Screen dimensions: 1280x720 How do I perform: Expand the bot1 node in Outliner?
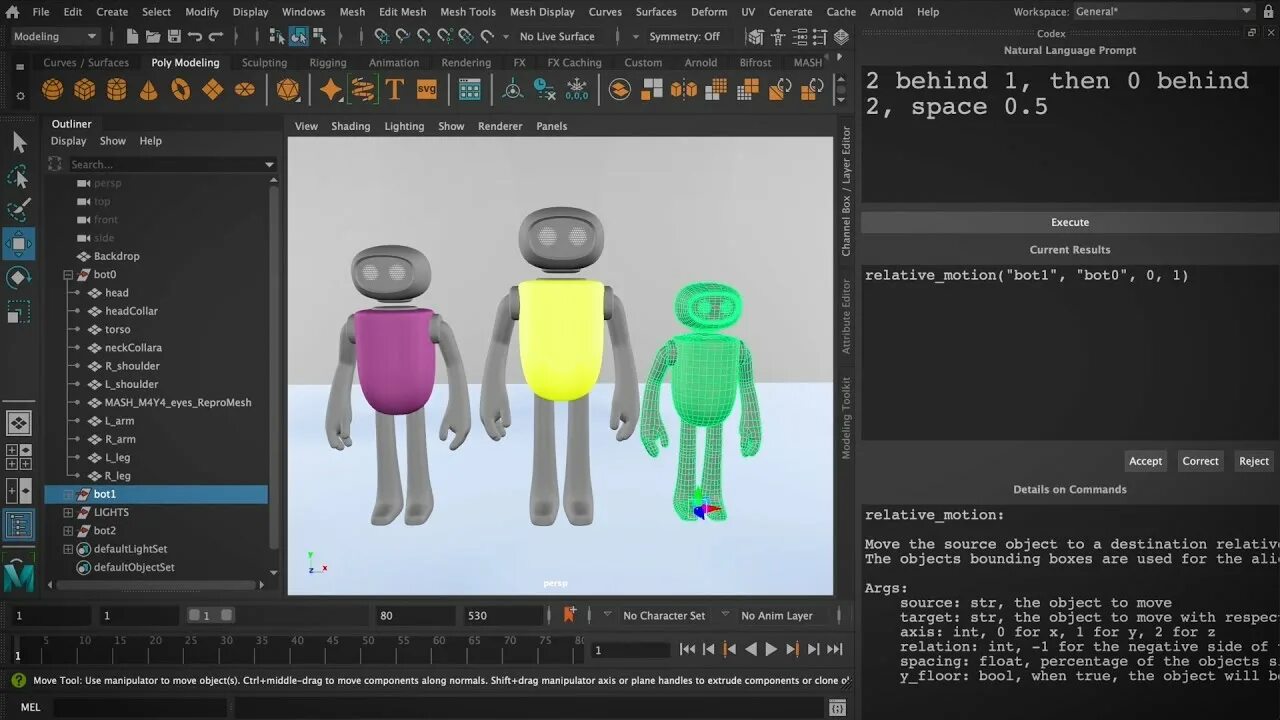click(x=68, y=494)
